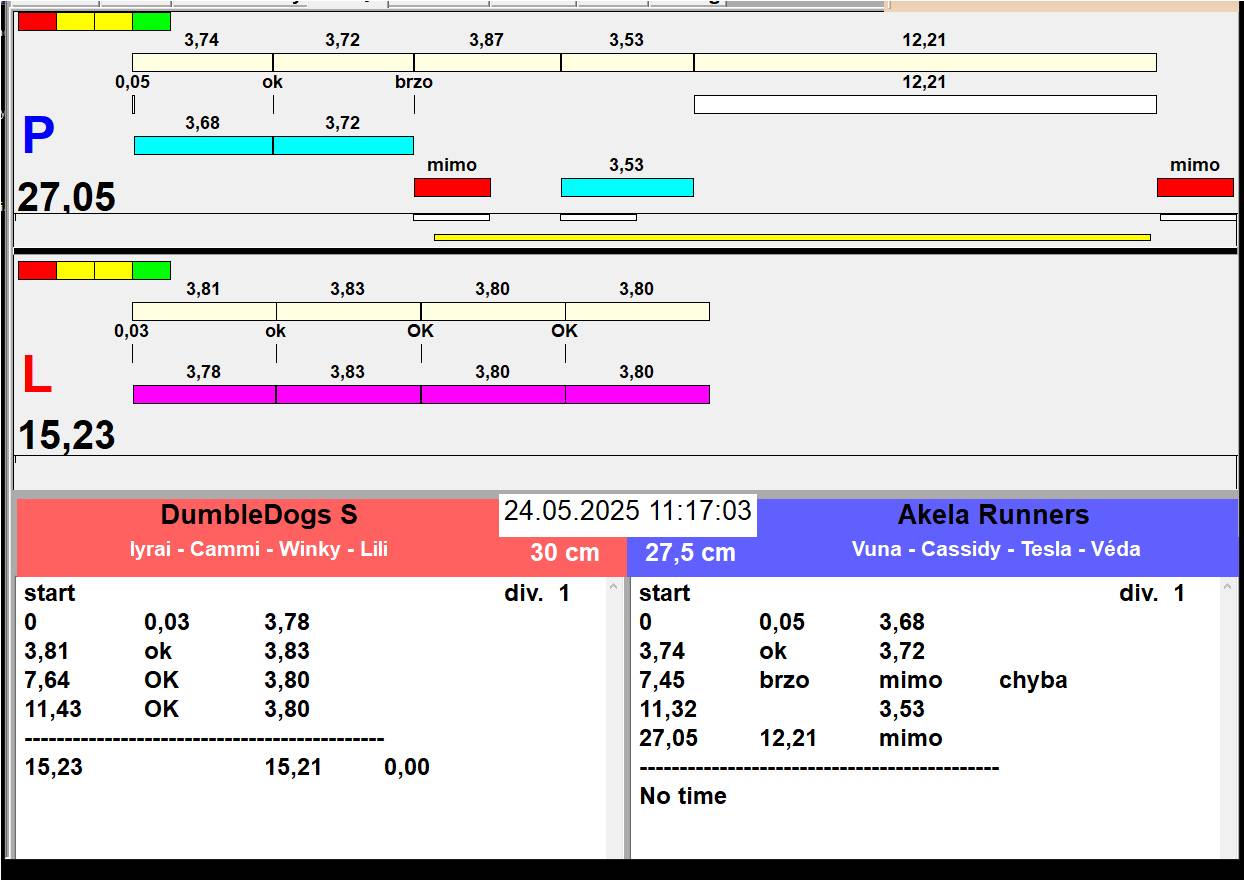Click the large blue P lane letter

point(38,136)
